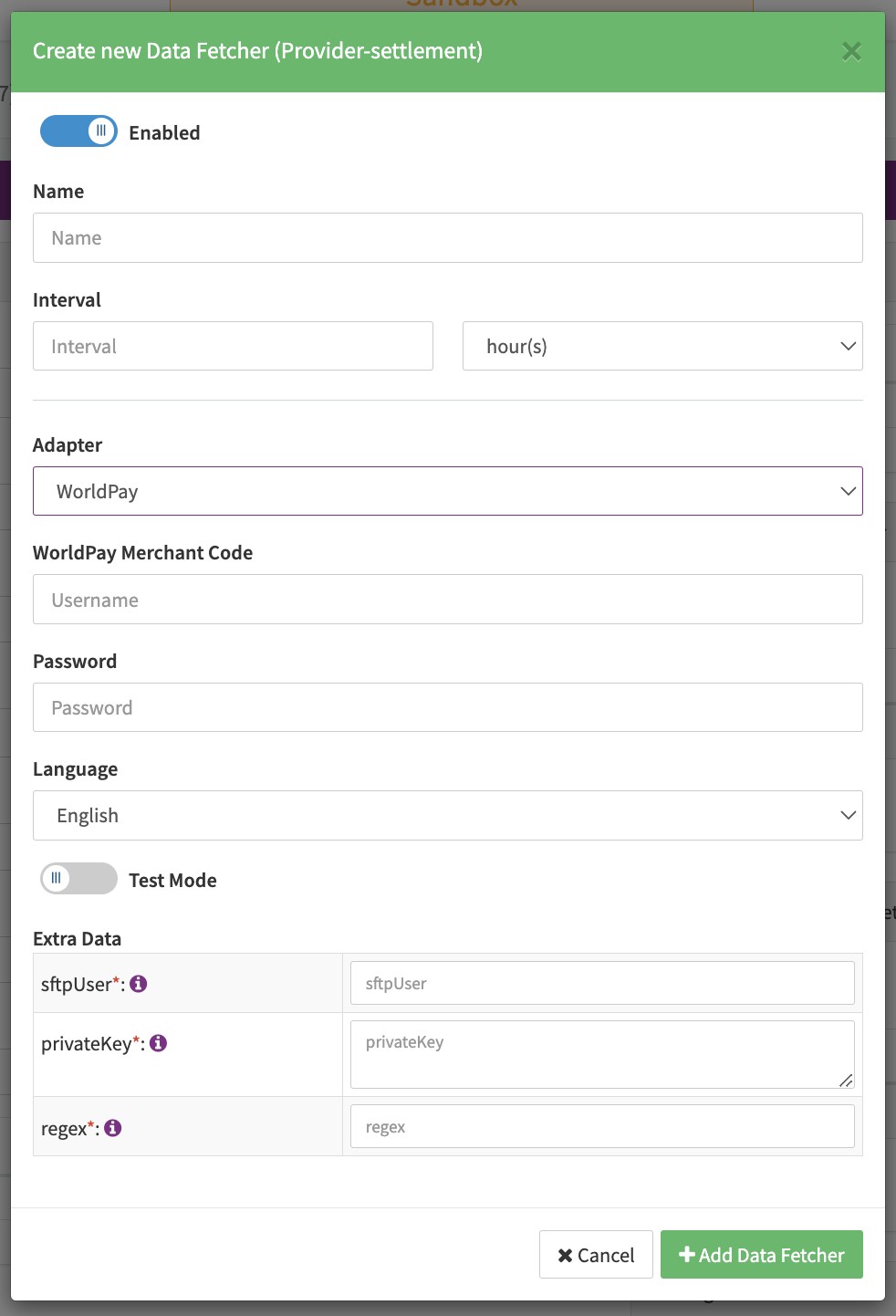Select the regex input box
The width and height of the screenshot is (896, 1316).
(602, 1126)
